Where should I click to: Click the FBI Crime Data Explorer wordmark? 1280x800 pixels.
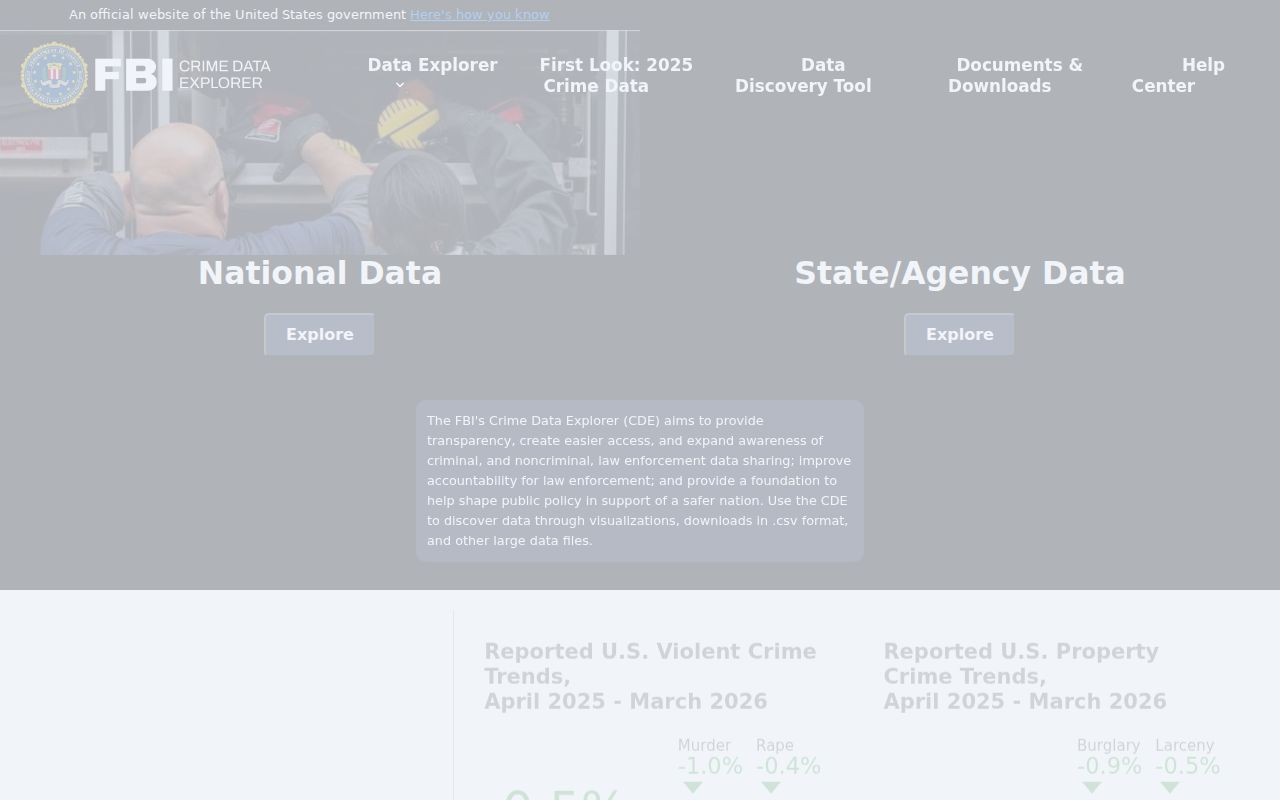[x=183, y=75]
